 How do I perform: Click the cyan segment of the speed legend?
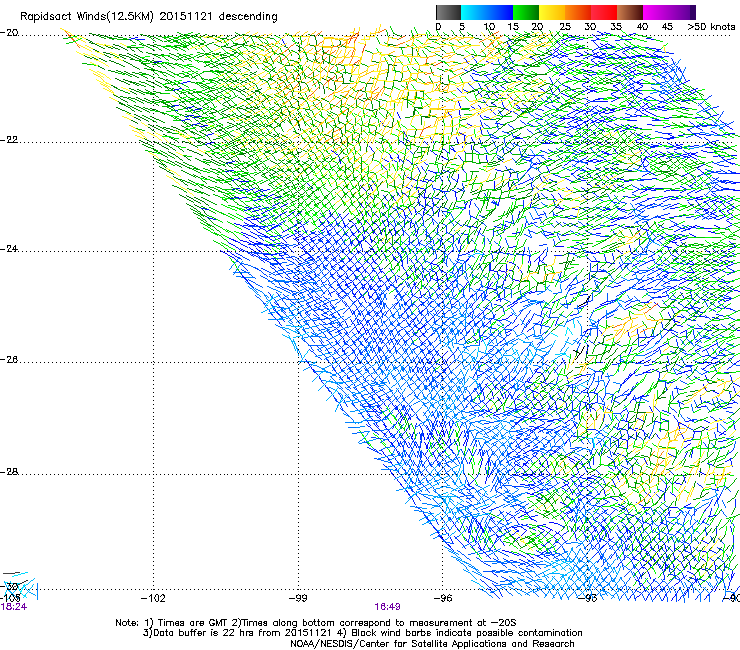(x=474, y=12)
